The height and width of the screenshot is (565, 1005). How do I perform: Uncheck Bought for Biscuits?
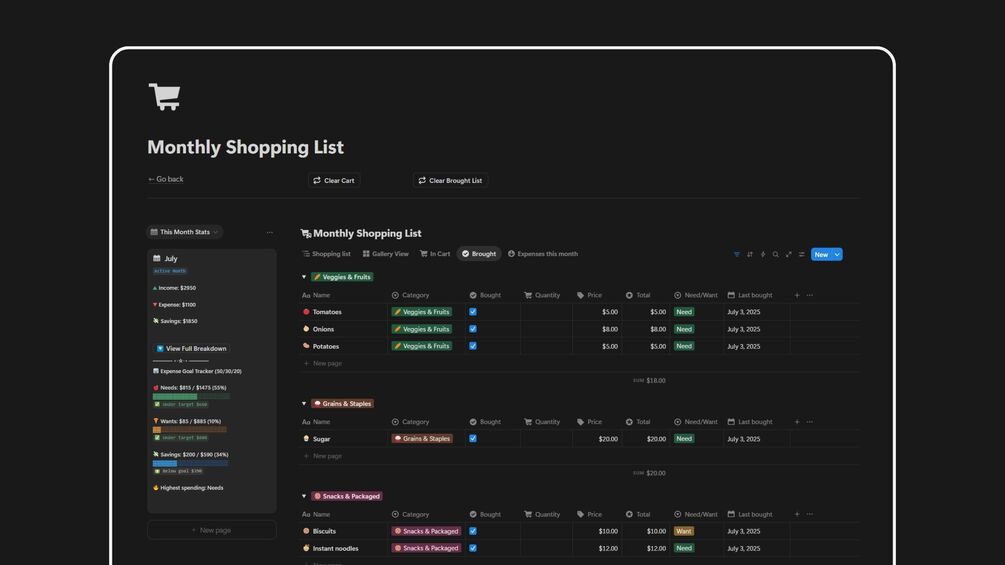pos(473,531)
